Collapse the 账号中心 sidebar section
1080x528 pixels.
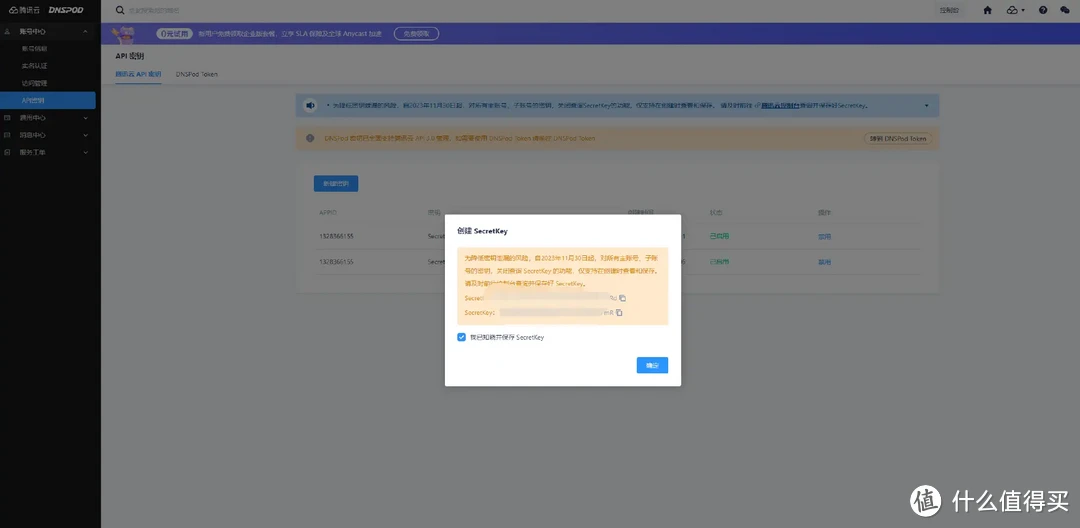pyautogui.click(x=86, y=32)
